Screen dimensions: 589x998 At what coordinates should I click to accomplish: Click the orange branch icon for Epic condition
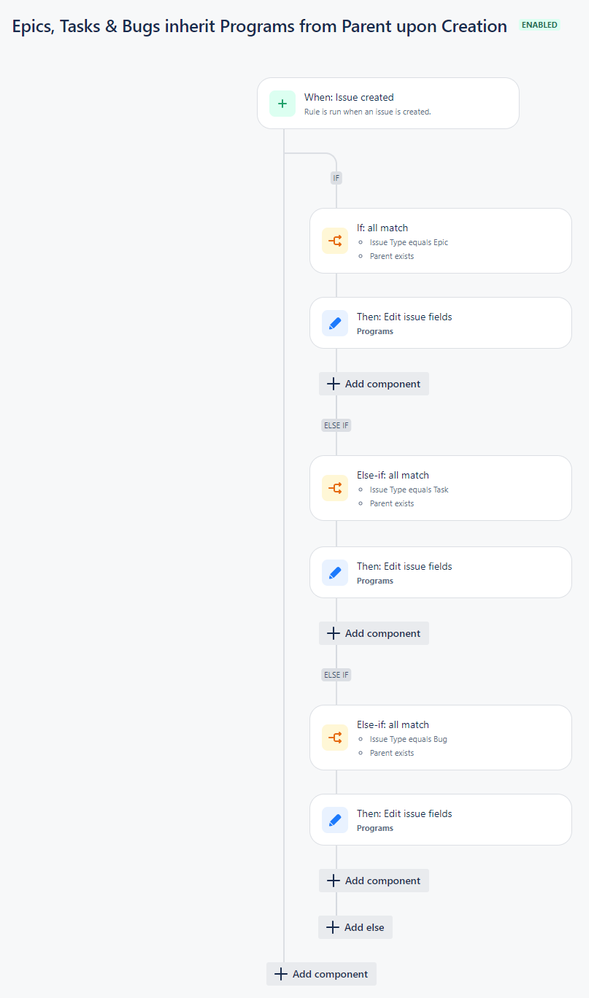pos(335,241)
